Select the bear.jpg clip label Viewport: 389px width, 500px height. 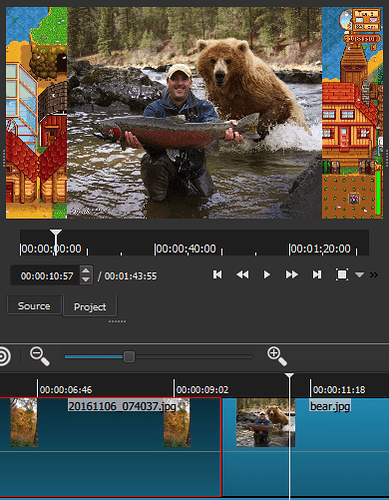coord(330,406)
